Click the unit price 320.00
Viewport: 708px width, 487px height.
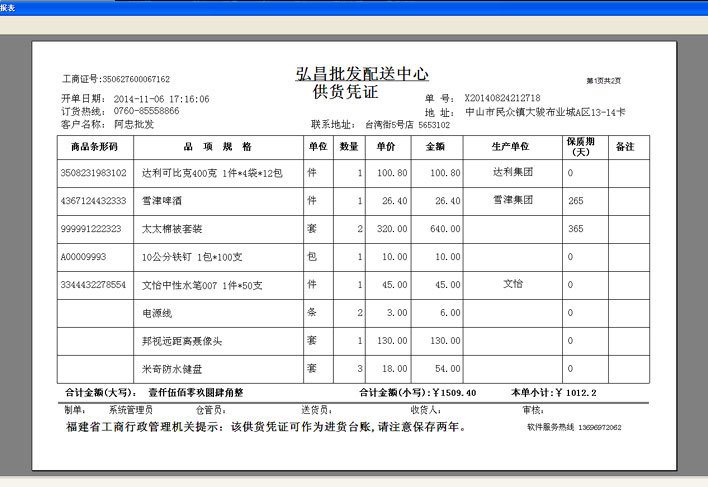pyautogui.click(x=392, y=229)
